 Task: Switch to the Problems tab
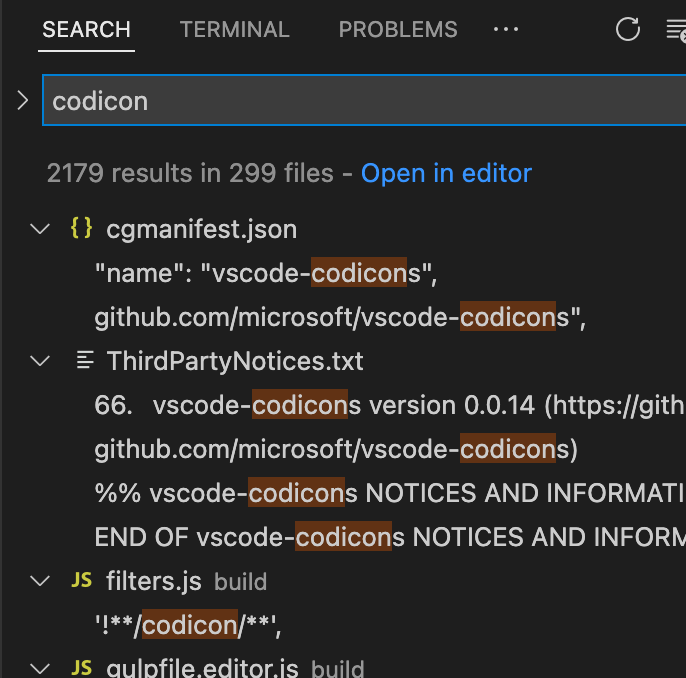pyautogui.click(x=398, y=30)
